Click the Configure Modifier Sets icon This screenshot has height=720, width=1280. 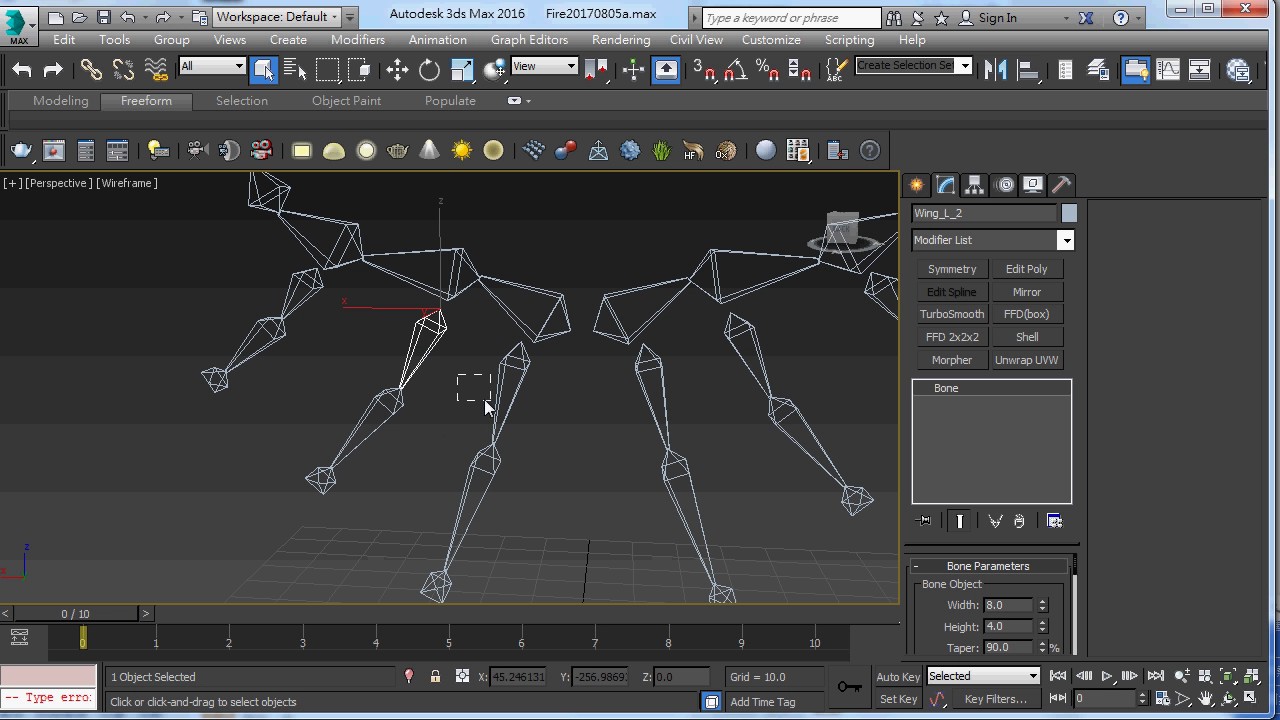point(1054,521)
